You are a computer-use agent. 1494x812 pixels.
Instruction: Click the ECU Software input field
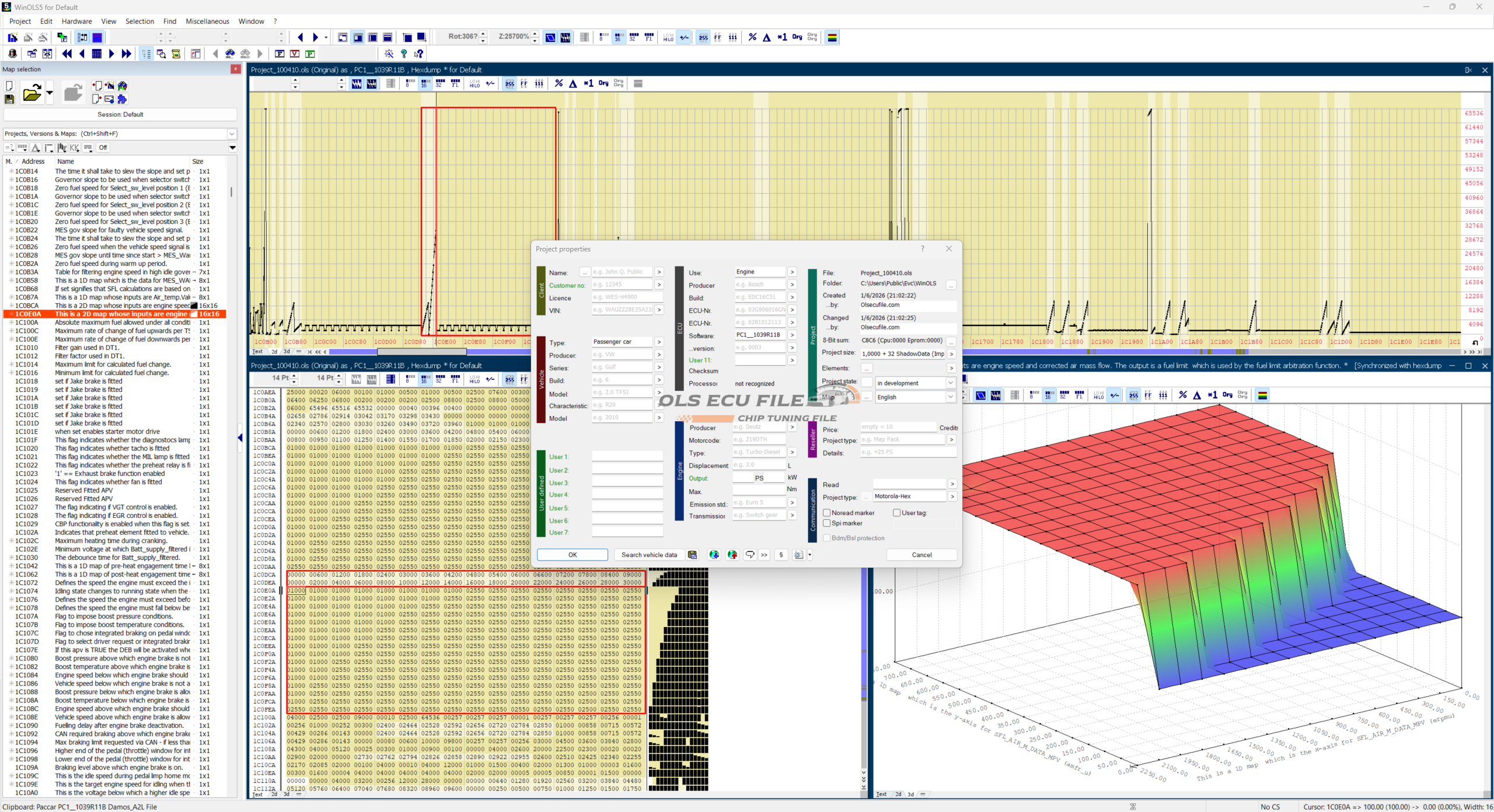point(759,335)
